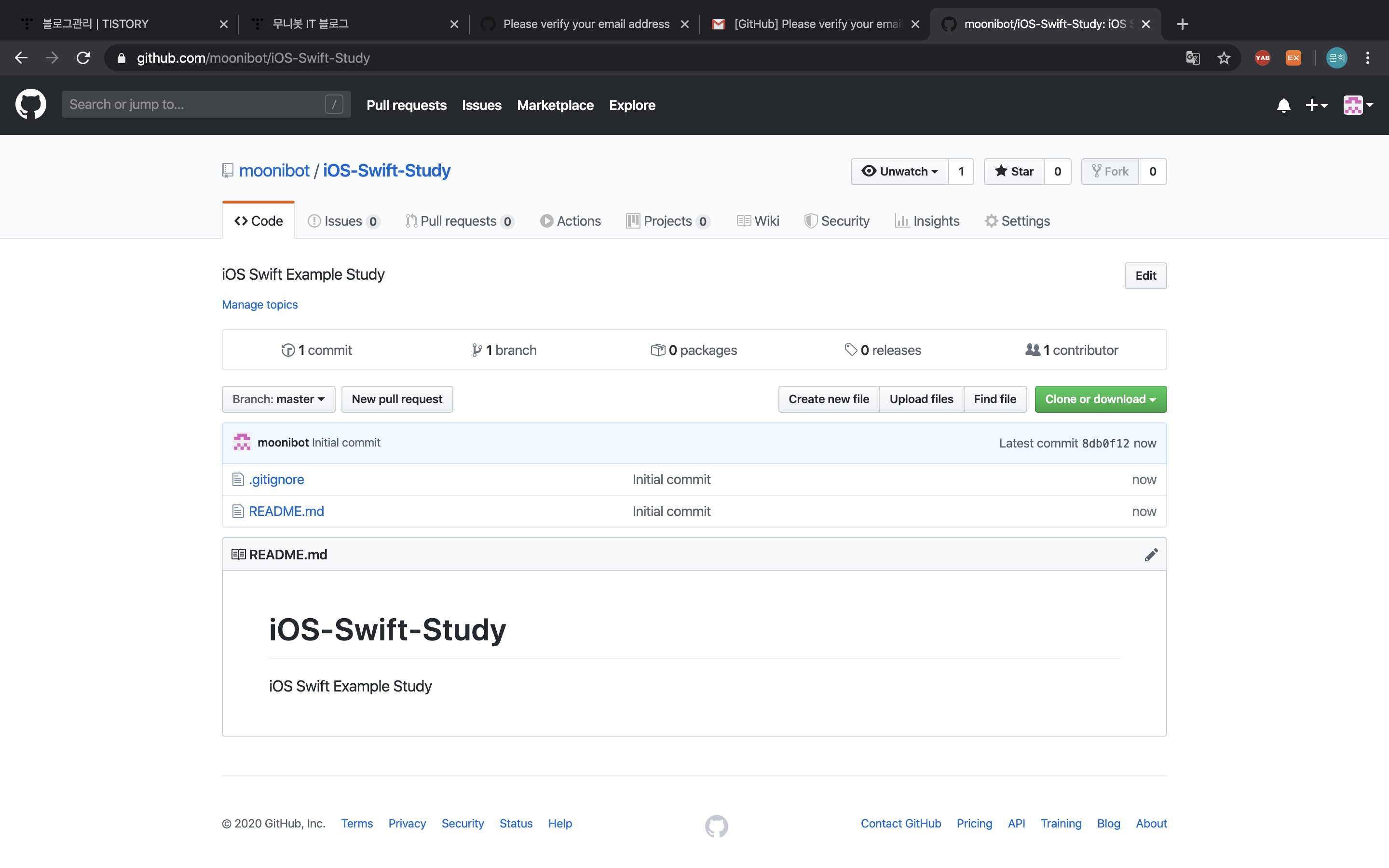
Task: Switch to the Issues tab
Action: pos(343,221)
